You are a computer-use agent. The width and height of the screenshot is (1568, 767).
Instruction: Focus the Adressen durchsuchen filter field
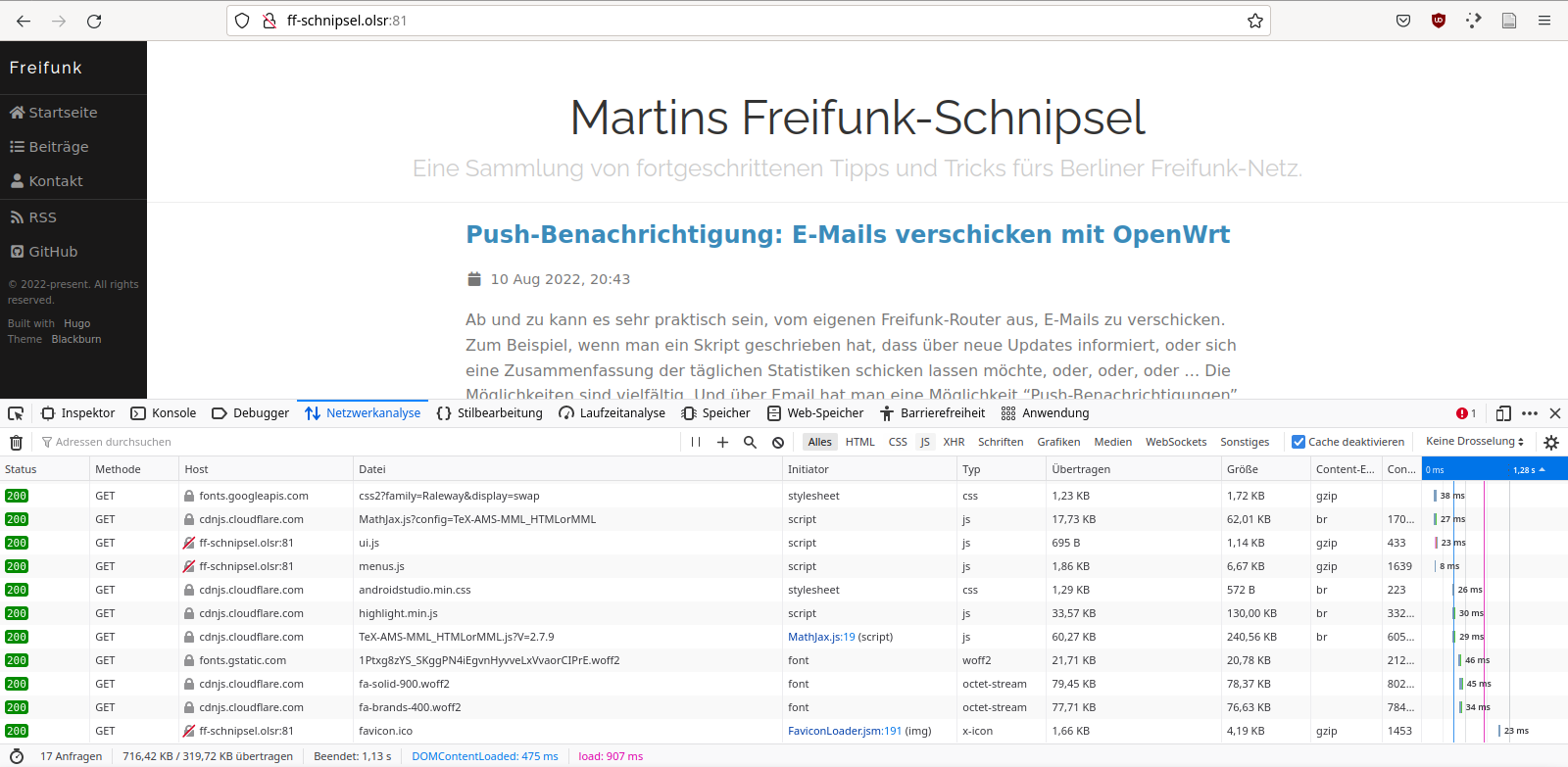(x=358, y=442)
